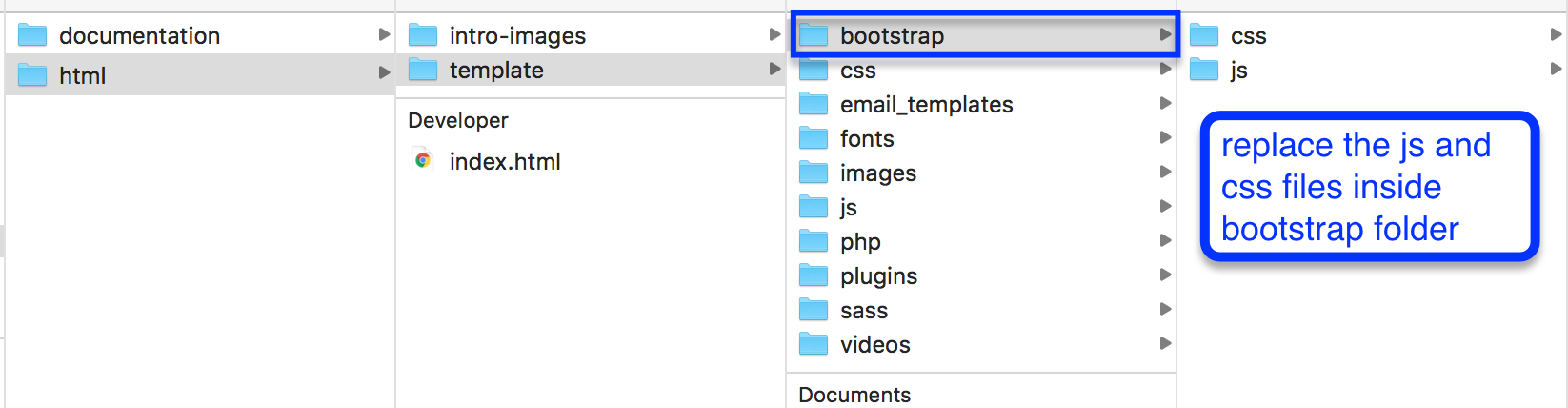This screenshot has width=1568, height=408.
Task: Click the plugins folder icon
Action: (x=814, y=276)
